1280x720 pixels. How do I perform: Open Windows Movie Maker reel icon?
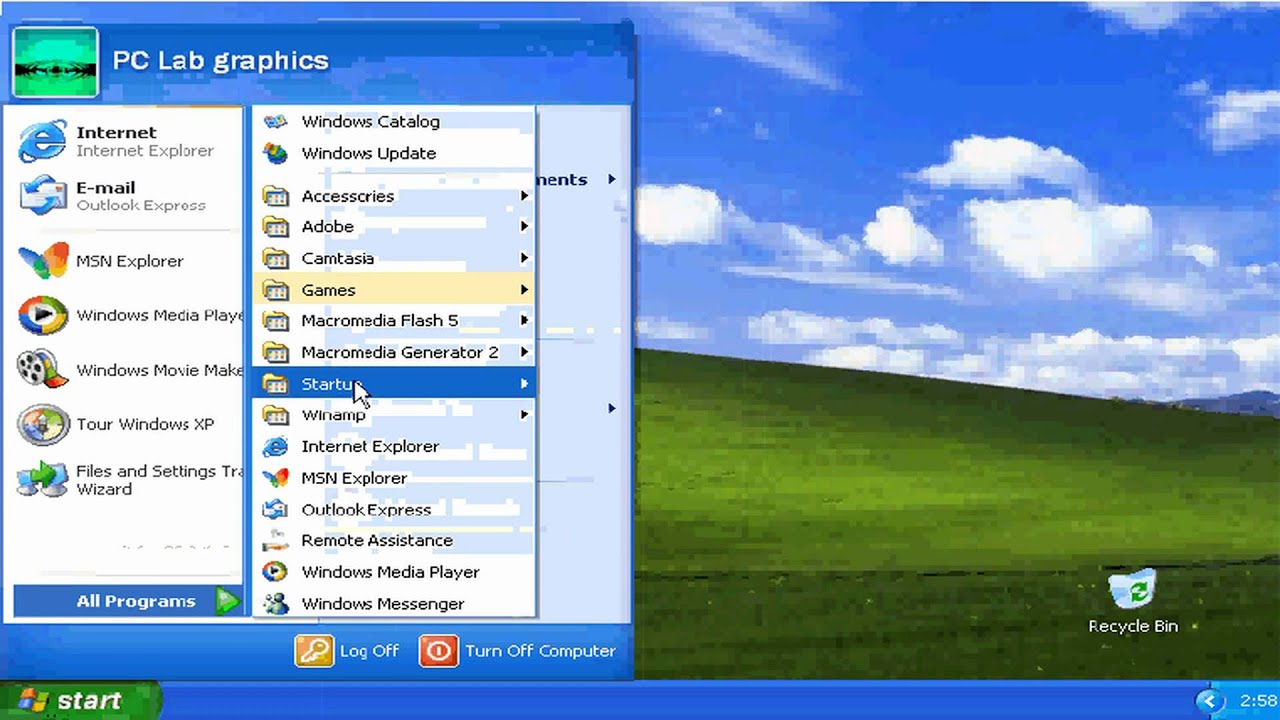42,370
